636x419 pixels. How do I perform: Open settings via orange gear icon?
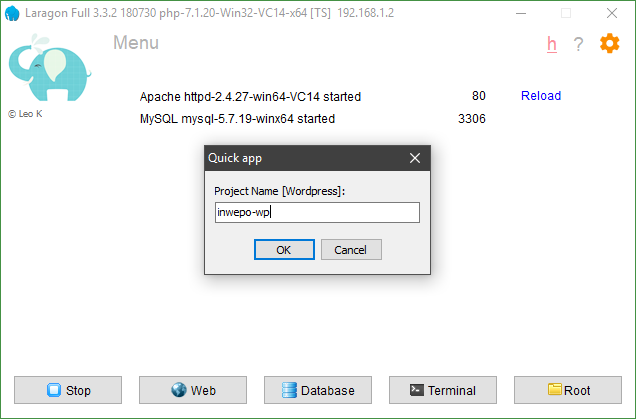click(609, 44)
